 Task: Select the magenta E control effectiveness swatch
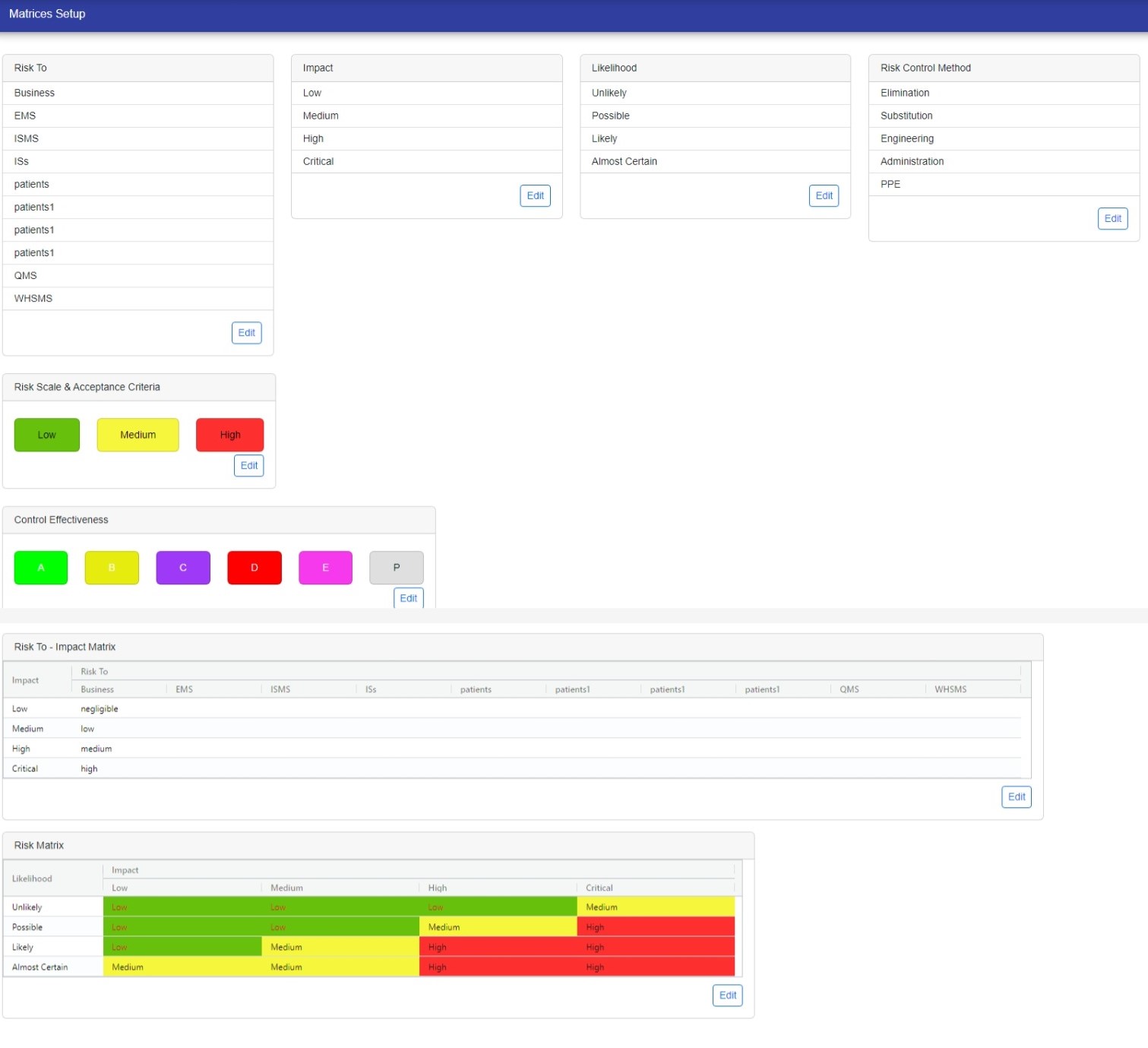point(325,568)
